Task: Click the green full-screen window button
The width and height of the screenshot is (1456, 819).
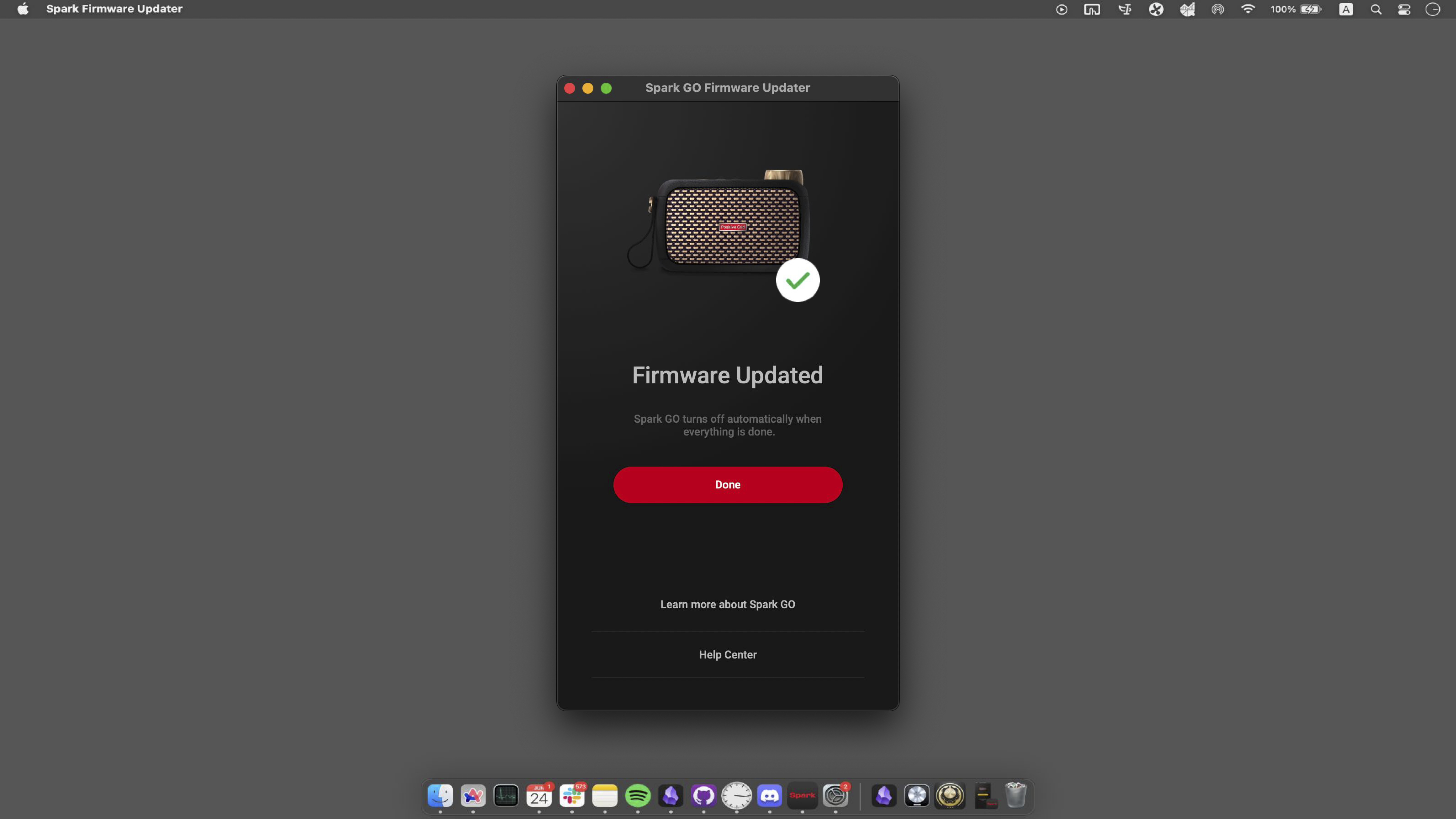Action: click(x=606, y=88)
